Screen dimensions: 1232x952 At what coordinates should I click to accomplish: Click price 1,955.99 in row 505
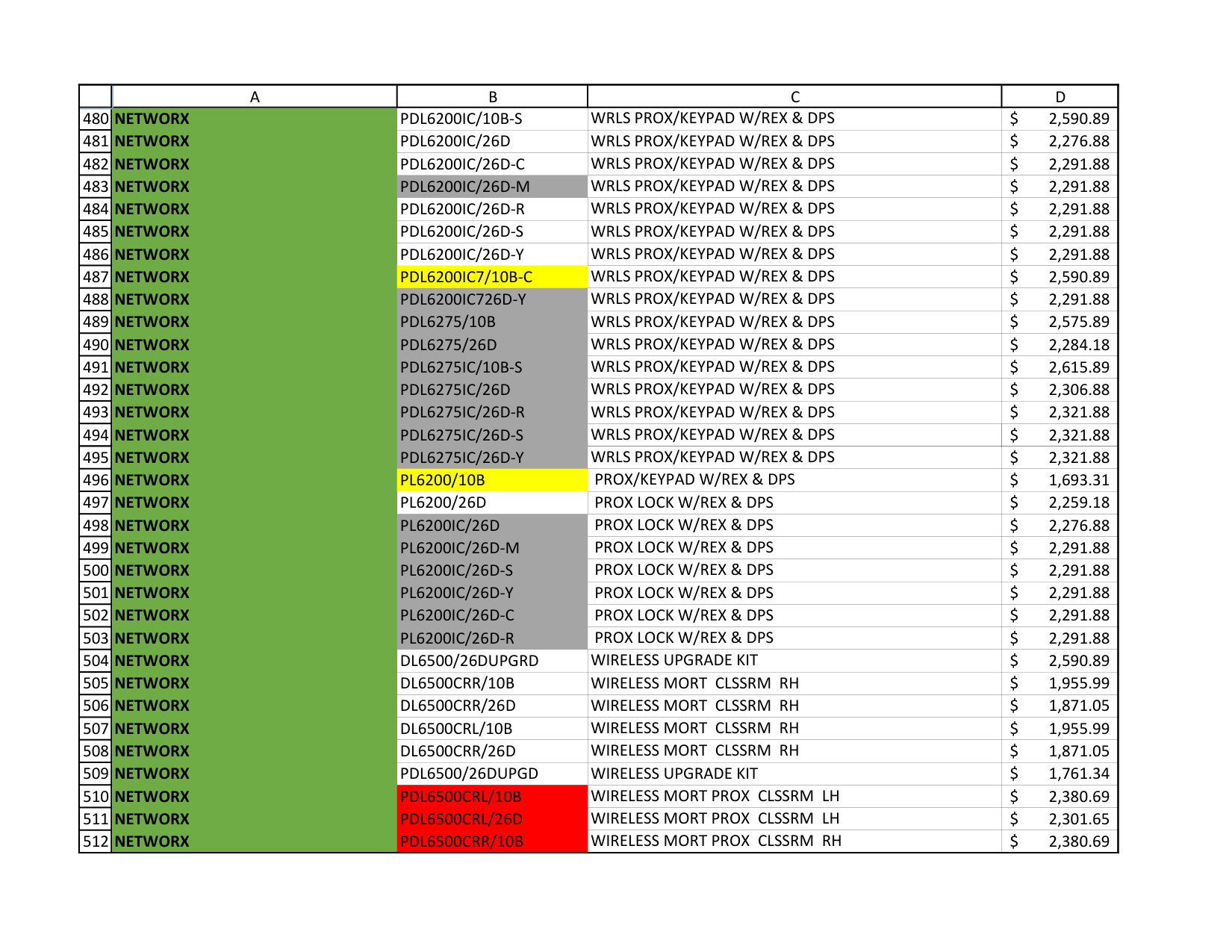1060,683
